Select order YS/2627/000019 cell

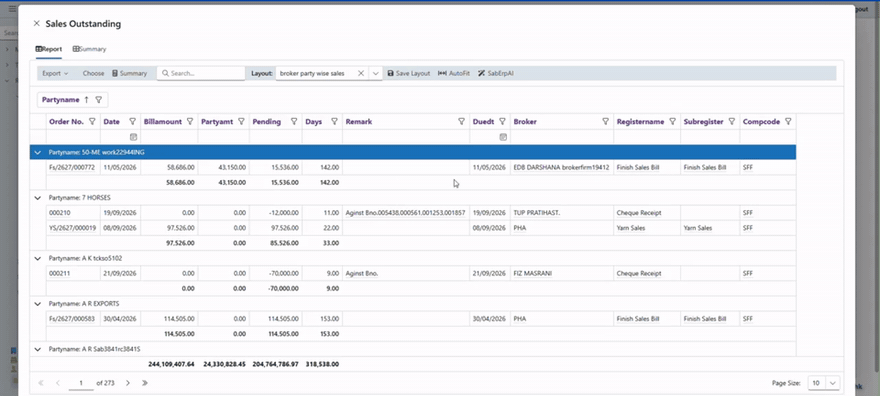point(73,228)
